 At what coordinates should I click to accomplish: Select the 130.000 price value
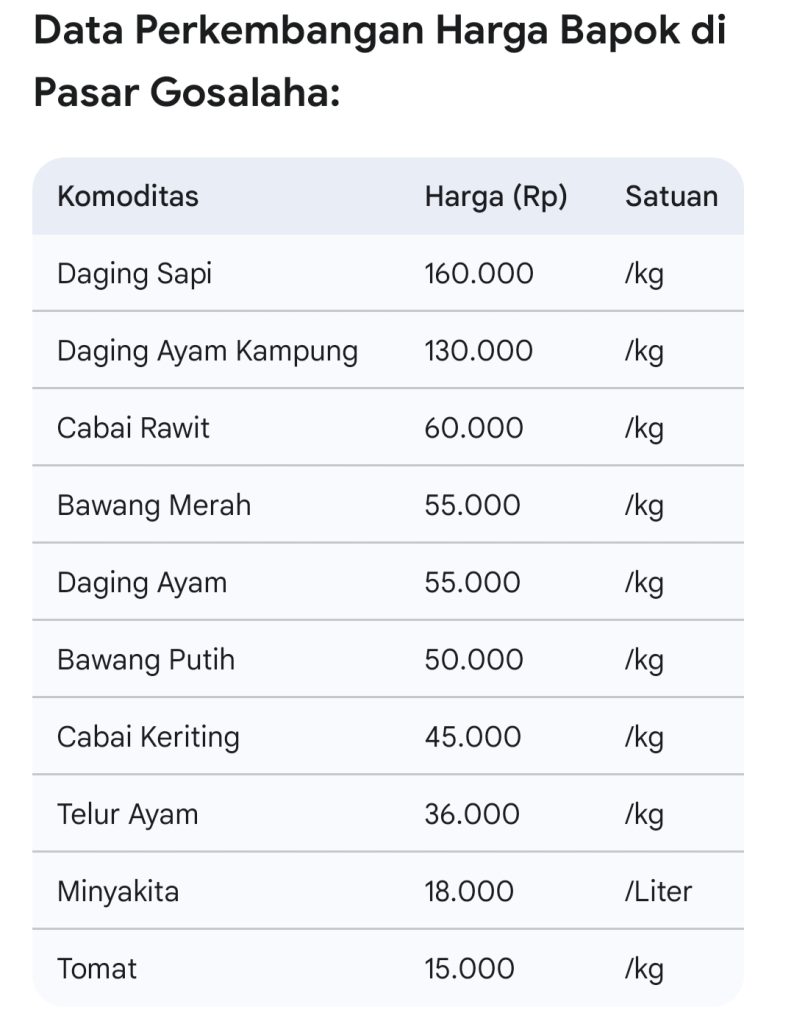pyautogui.click(x=479, y=351)
